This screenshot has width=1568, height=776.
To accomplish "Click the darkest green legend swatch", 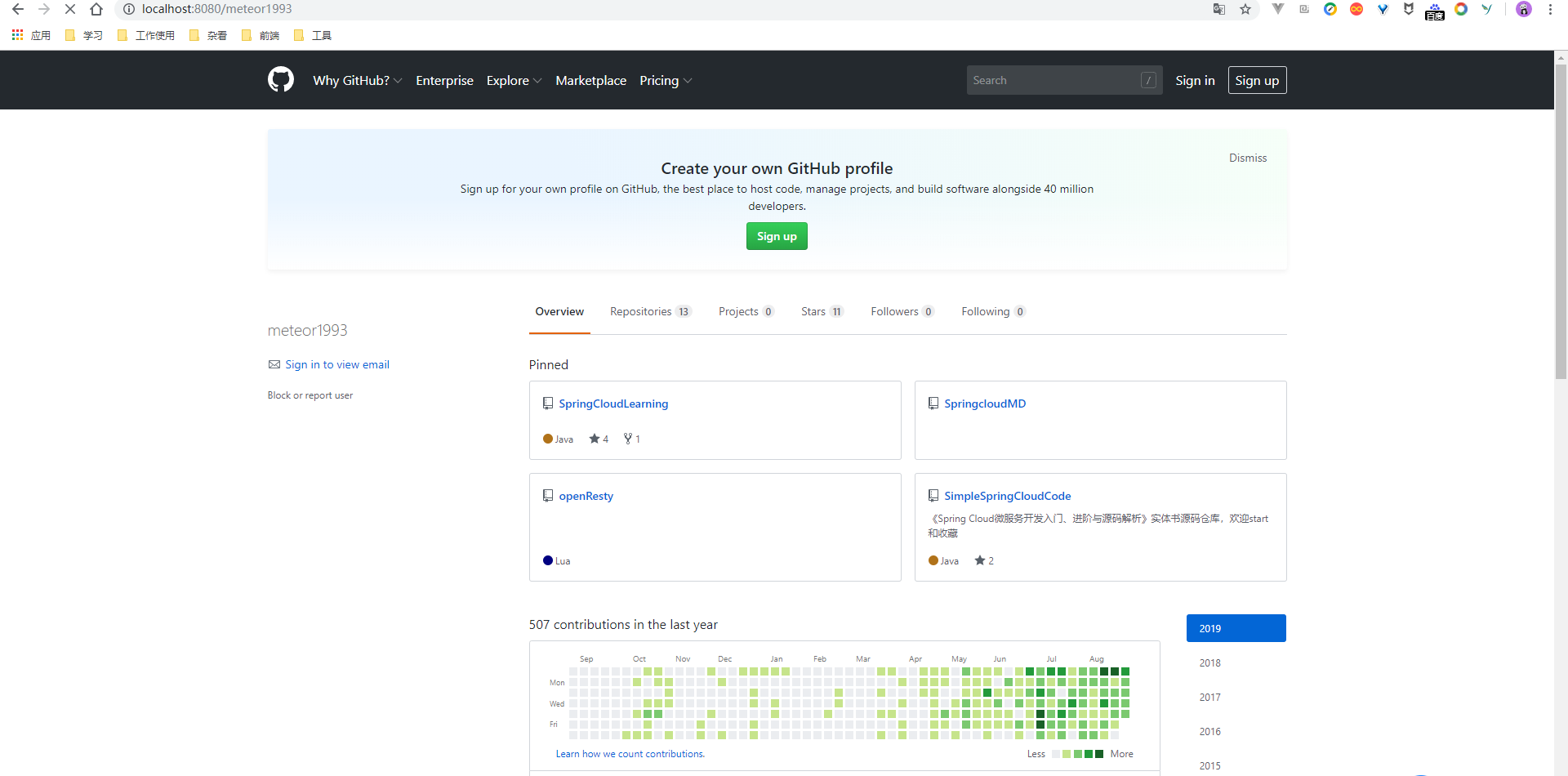I will [x=1099, y=754].
